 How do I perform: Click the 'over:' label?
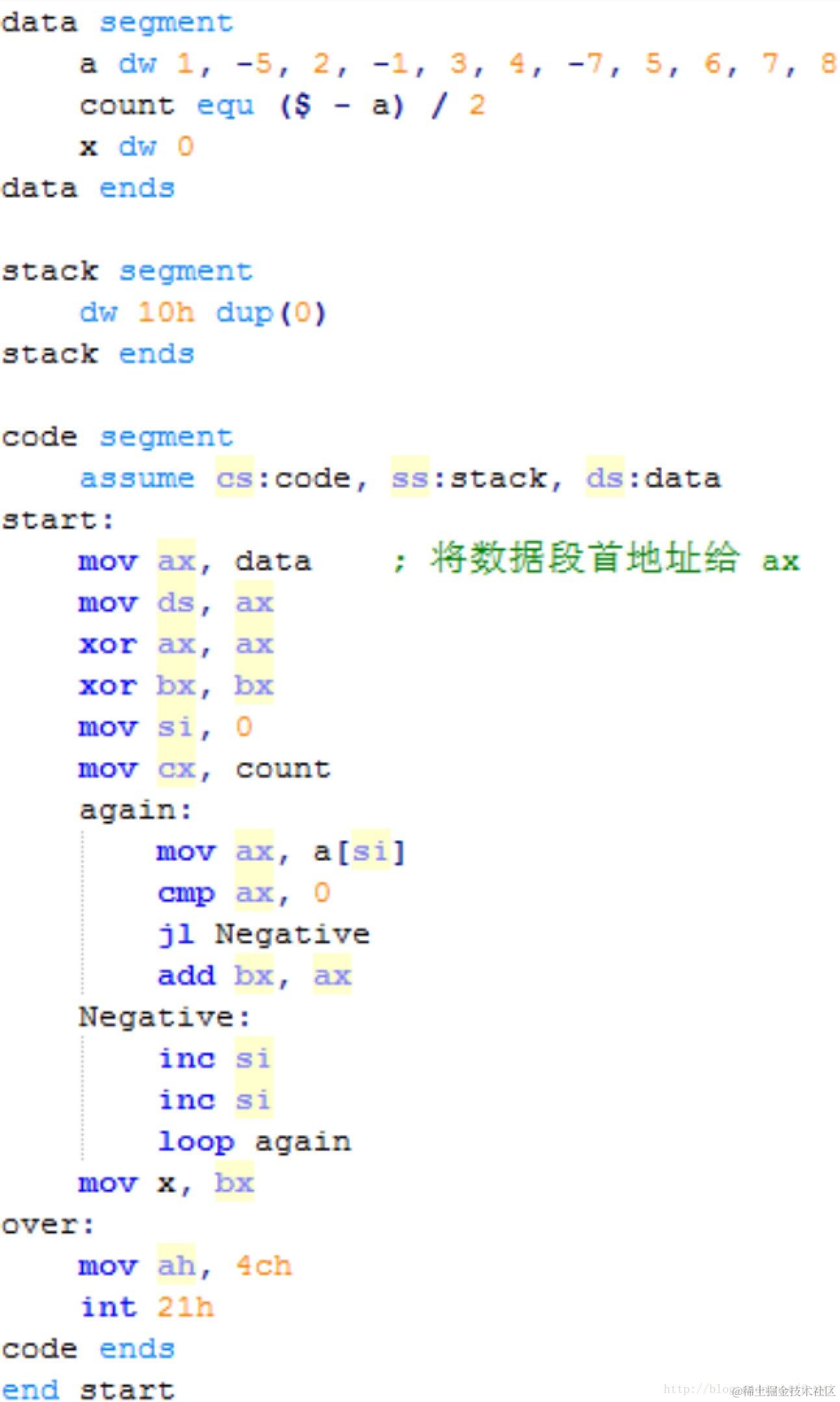48,1225
